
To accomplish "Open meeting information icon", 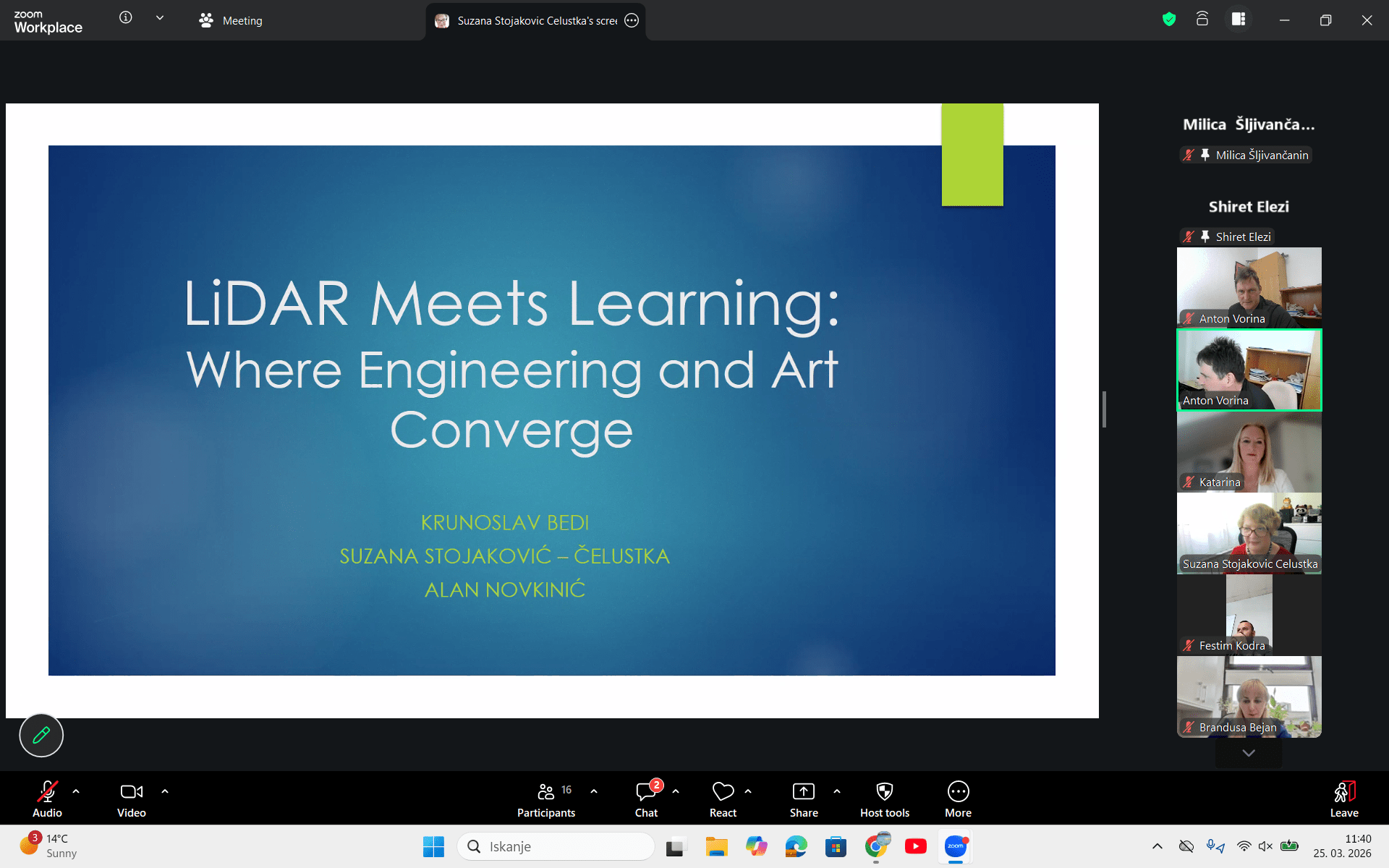I will pos(126,18).
